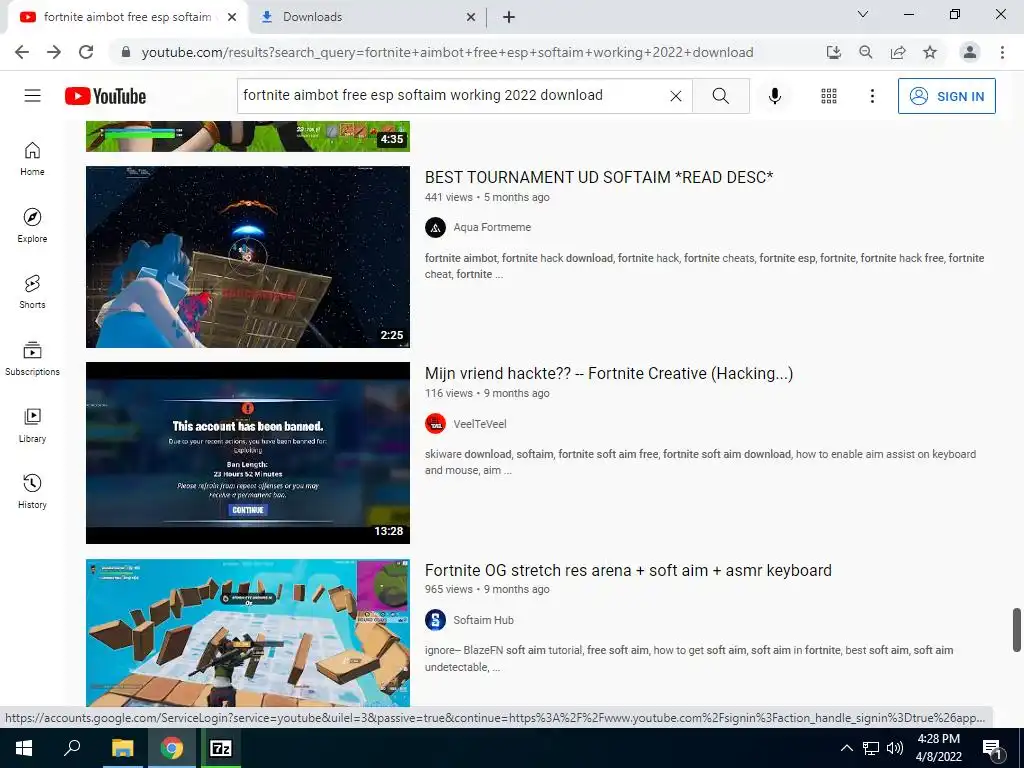Visit VeelTeVeel channel name link

tap(480, 424)
